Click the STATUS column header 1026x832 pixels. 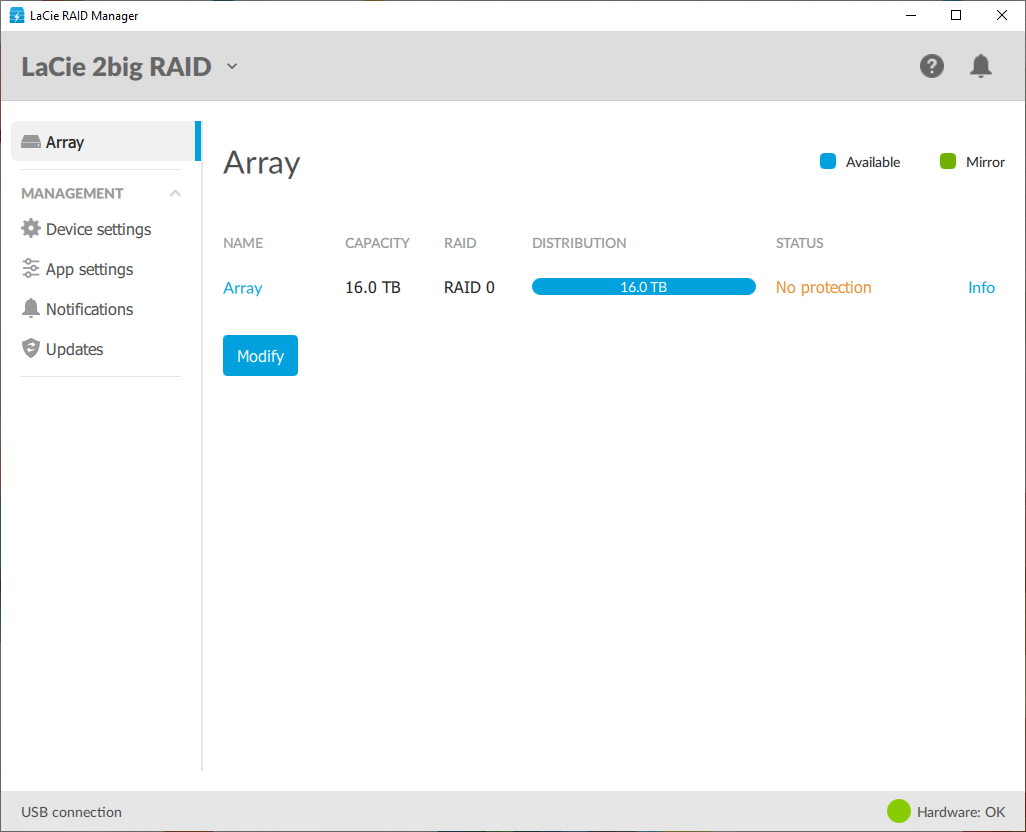point(800,243)
